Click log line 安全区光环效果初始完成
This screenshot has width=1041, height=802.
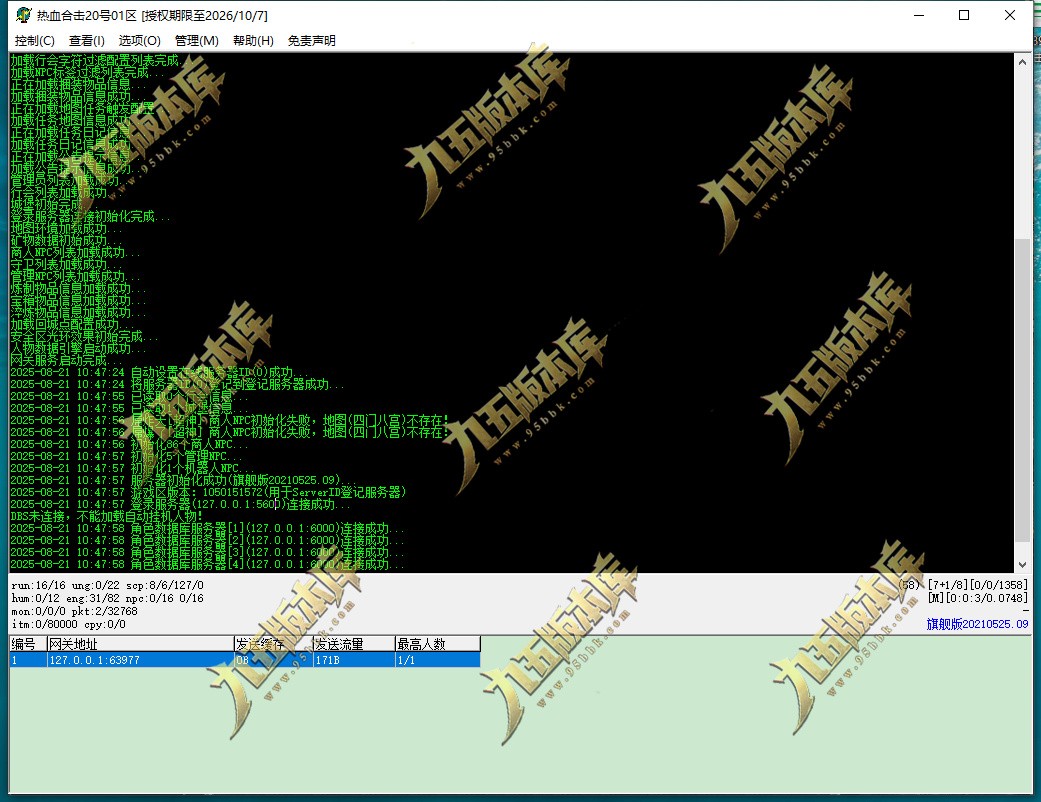point(84,337)
